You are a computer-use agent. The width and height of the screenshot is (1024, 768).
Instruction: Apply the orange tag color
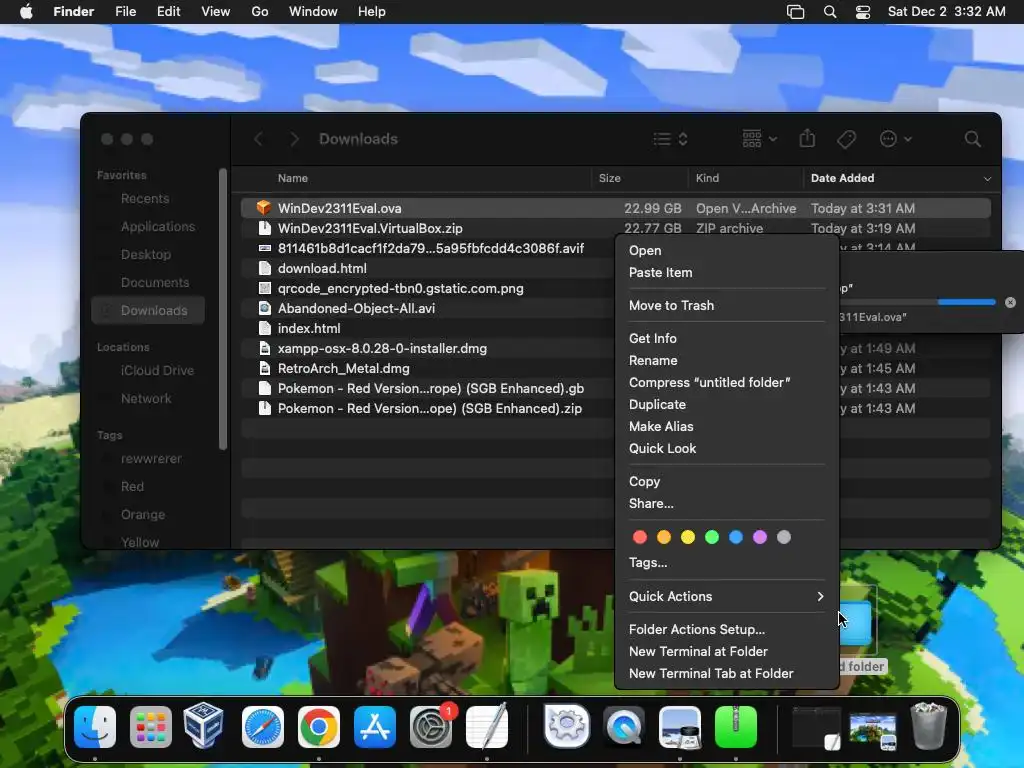coord(664,537)
